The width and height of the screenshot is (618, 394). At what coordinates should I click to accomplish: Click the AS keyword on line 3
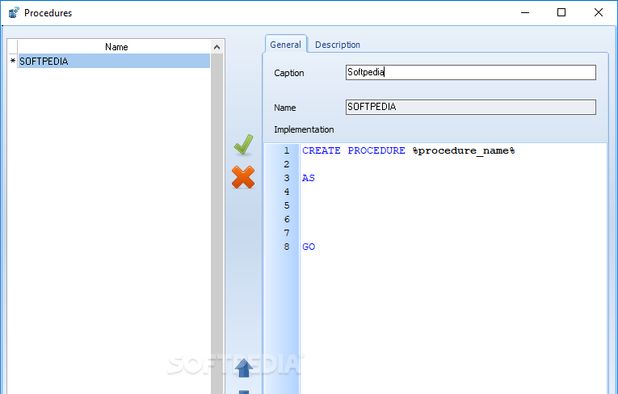click(x=308, y=178)
